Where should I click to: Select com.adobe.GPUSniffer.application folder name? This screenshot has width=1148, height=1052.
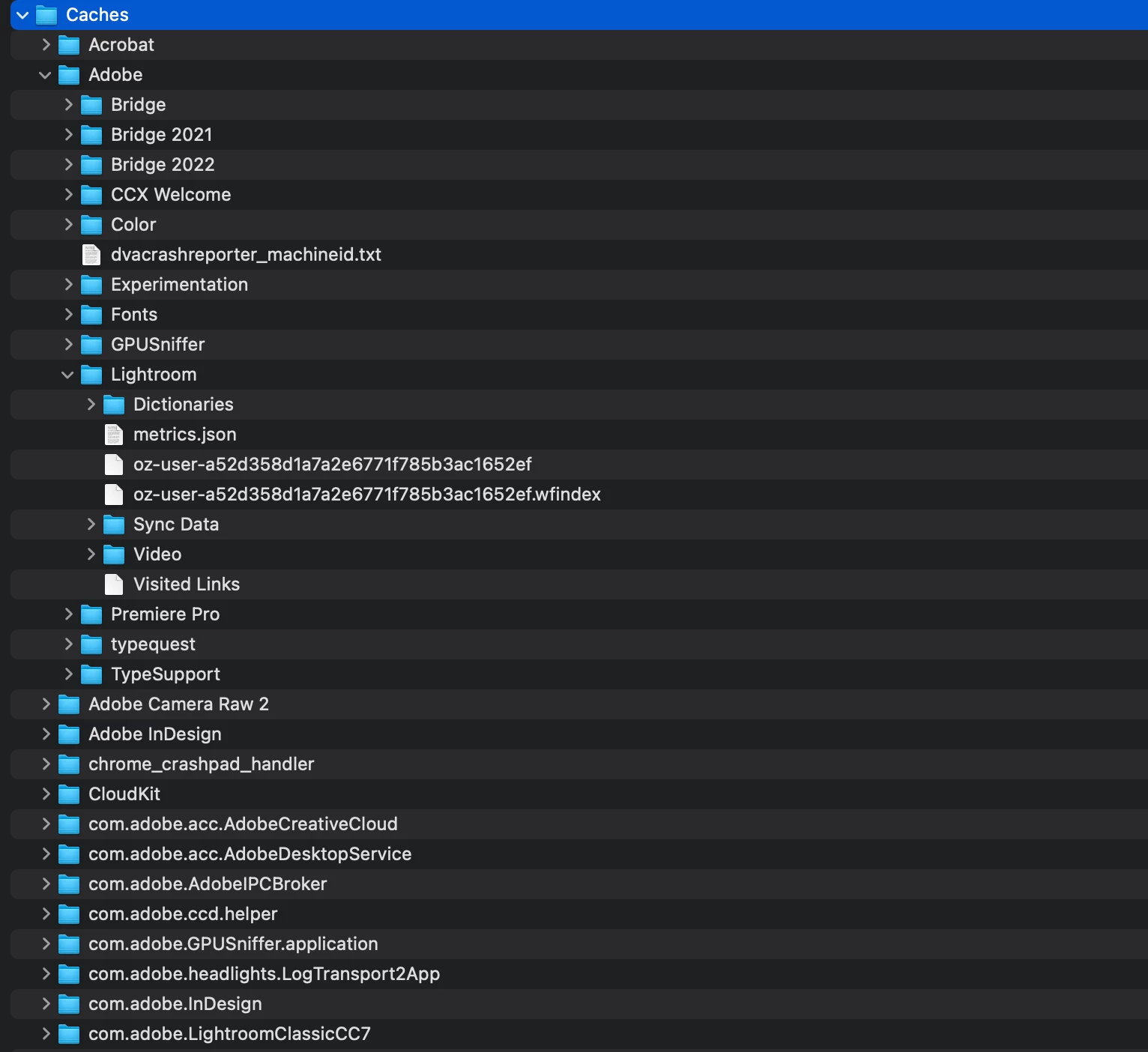233,944
